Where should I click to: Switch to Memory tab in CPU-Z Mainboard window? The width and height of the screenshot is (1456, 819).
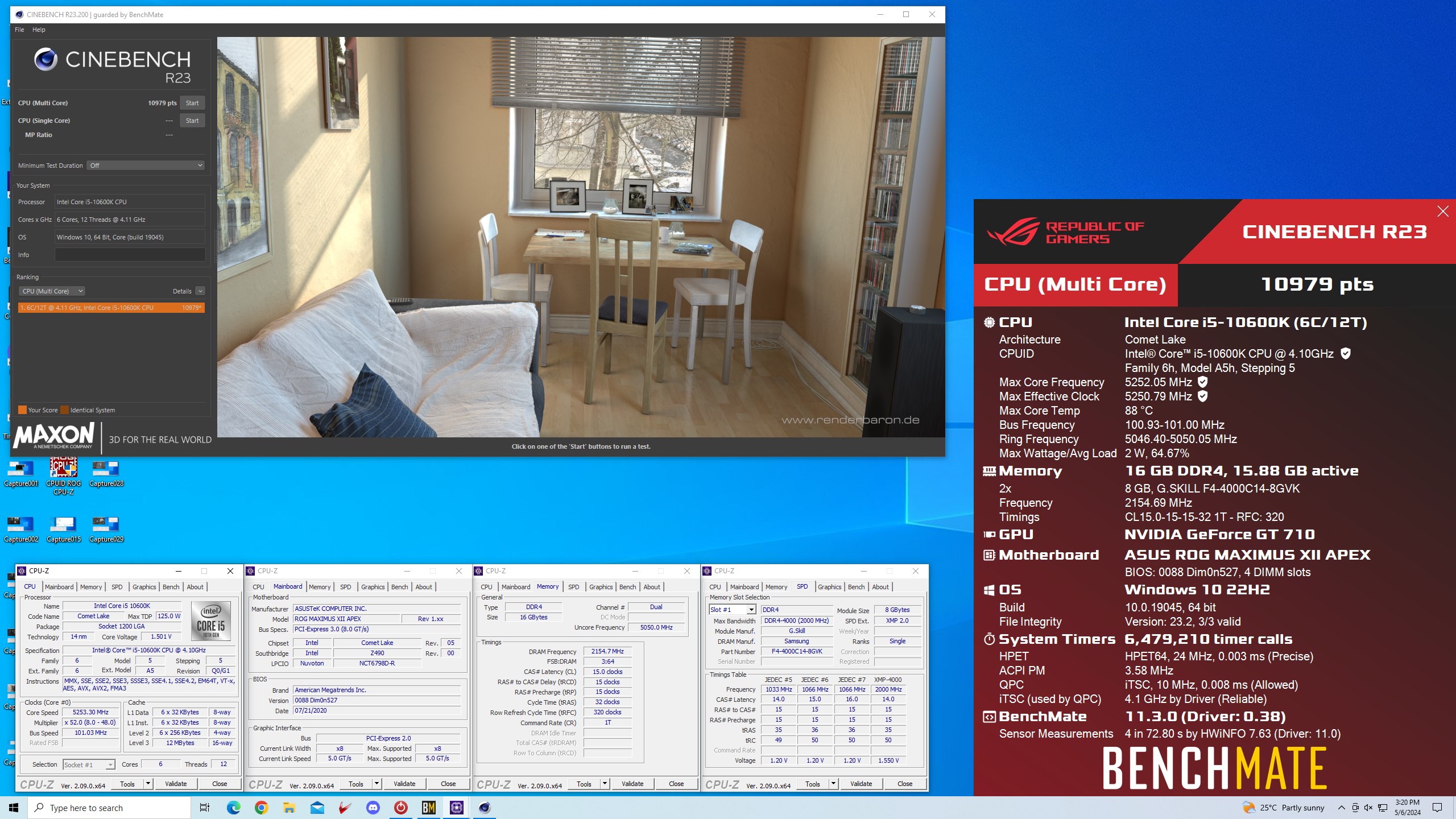pos(319,587)
